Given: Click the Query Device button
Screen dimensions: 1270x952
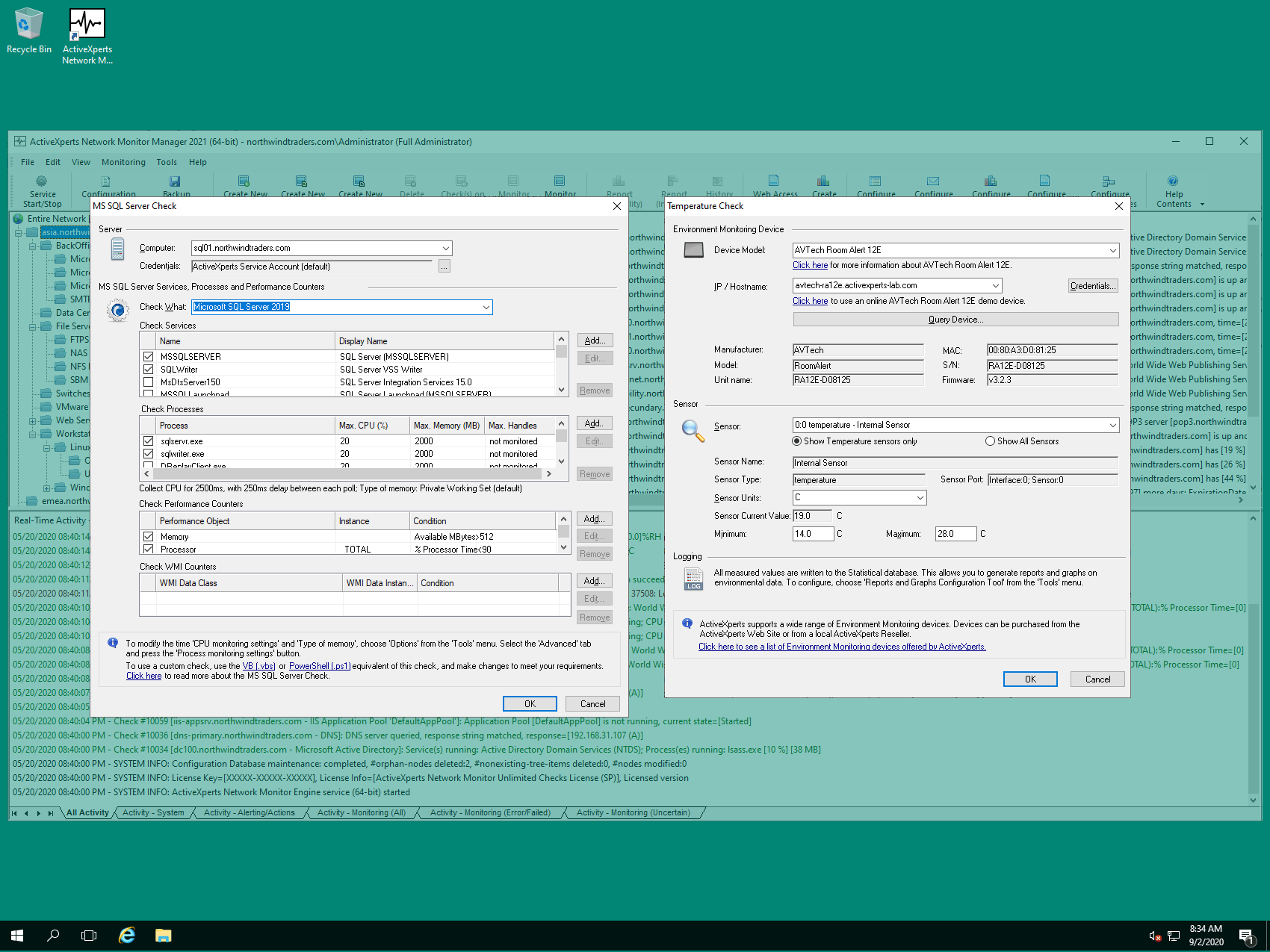Looking at the screenshot, I should (x=955, y=320).
